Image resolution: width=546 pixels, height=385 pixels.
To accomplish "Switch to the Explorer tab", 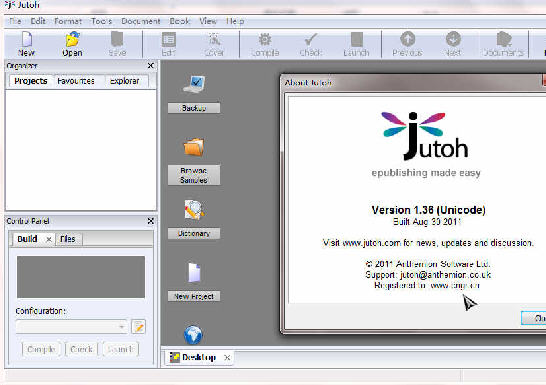I will tap(125, 81).
